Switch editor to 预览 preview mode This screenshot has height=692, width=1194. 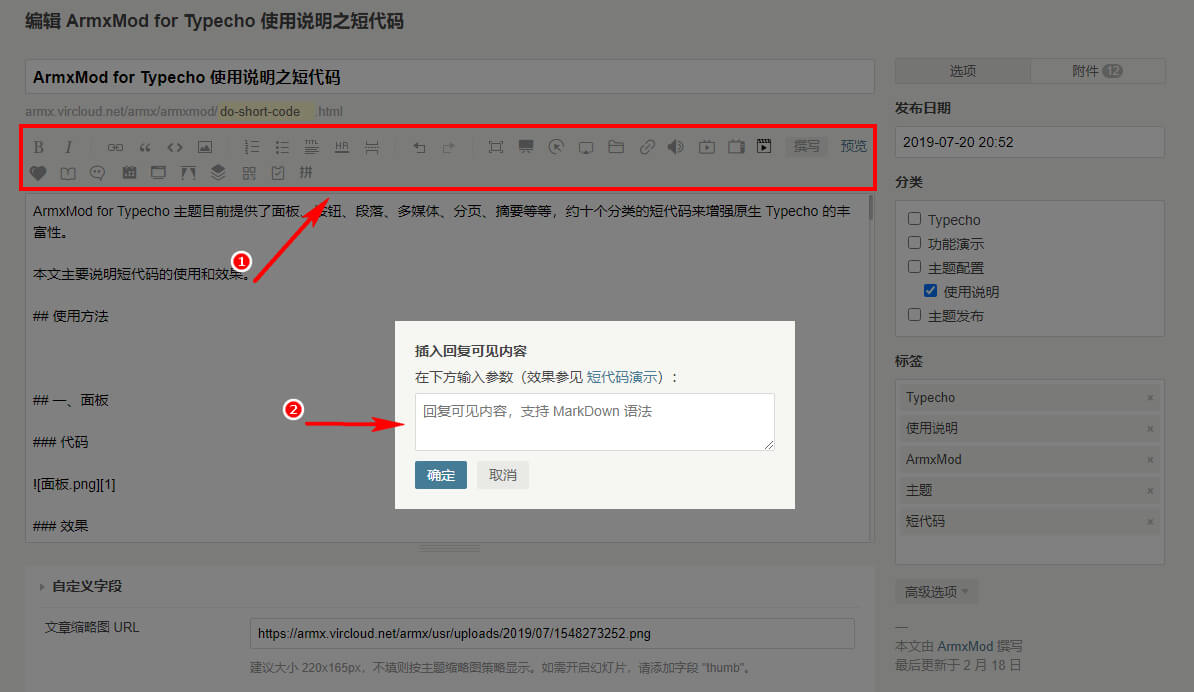[x=854, y=146]
